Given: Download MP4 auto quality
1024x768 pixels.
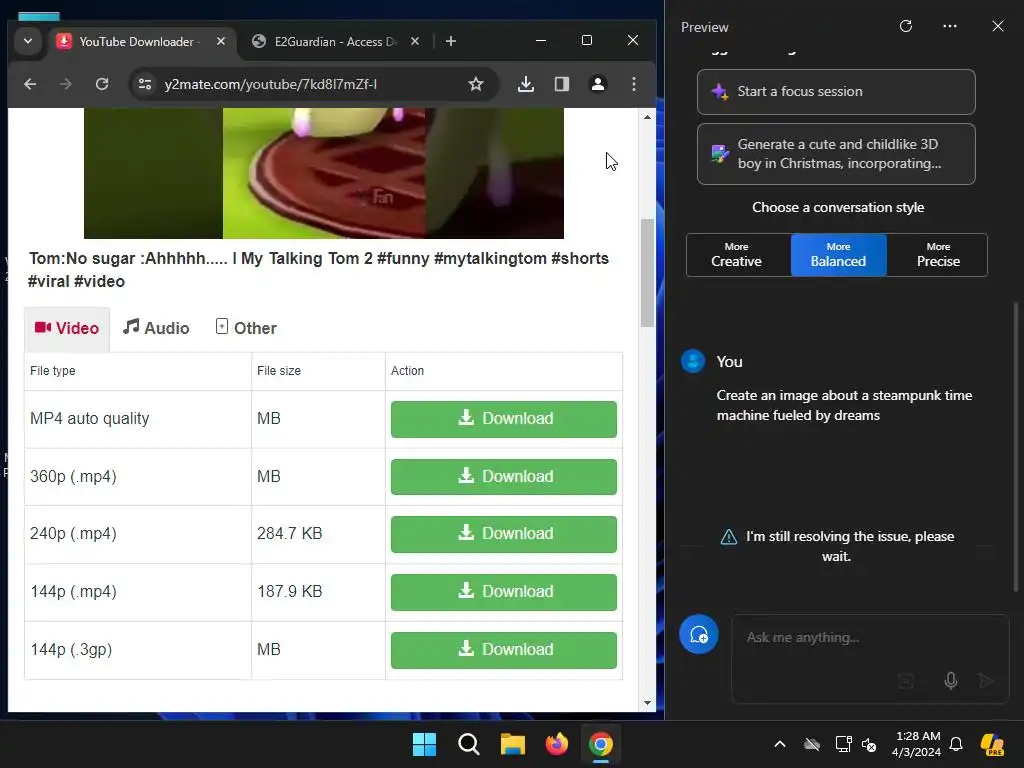Looking at the screenshot, I should pyautogui.click(x=504, y=419).
